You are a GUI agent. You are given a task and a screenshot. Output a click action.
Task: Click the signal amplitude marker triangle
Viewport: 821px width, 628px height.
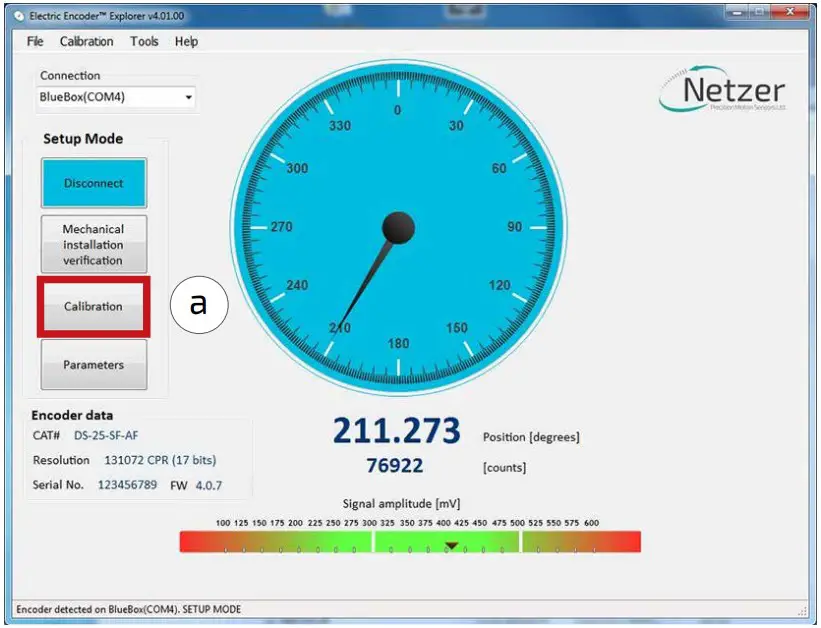(x=451, y=546)
